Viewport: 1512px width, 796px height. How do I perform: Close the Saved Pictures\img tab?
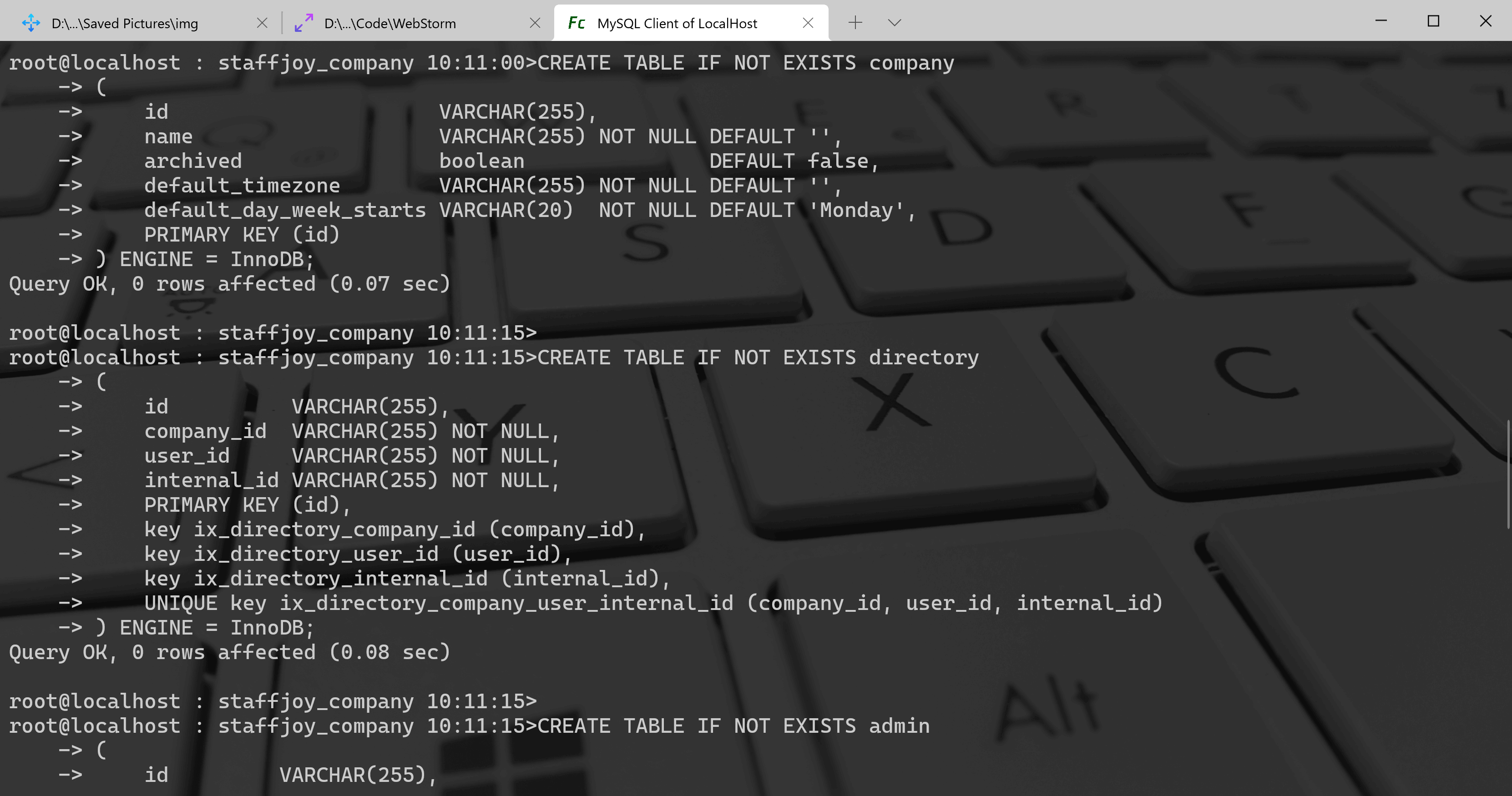[x=263, y=23]
